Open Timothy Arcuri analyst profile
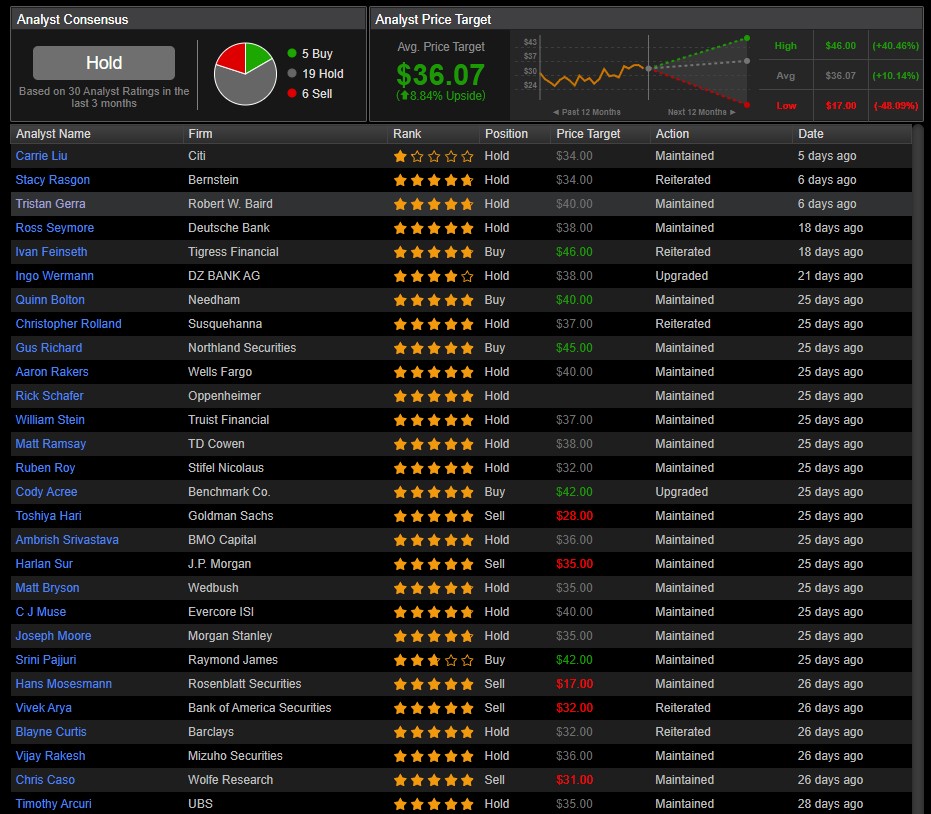The image size is (931, 814). [53, 804]
